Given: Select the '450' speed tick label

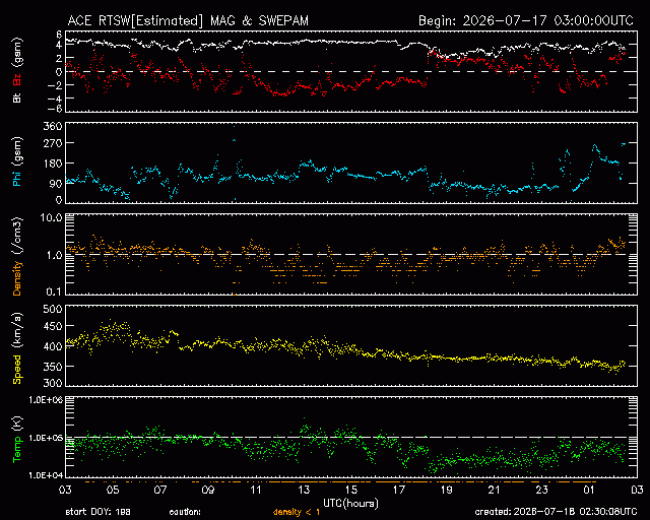Looking at the screenshot, I should pyautogui.click(x=53, y=326).
